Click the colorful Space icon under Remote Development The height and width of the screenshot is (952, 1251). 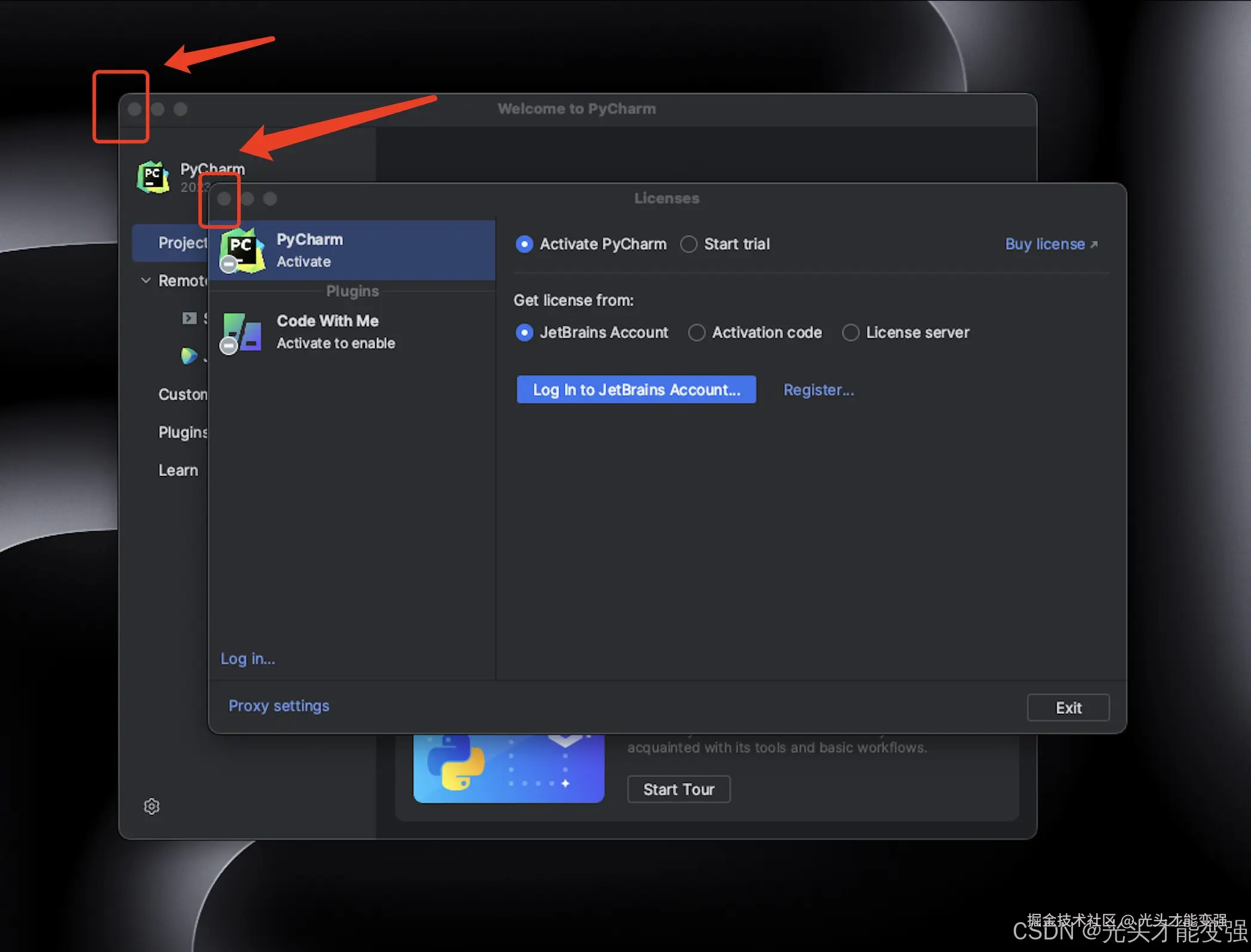pos(189,356)
